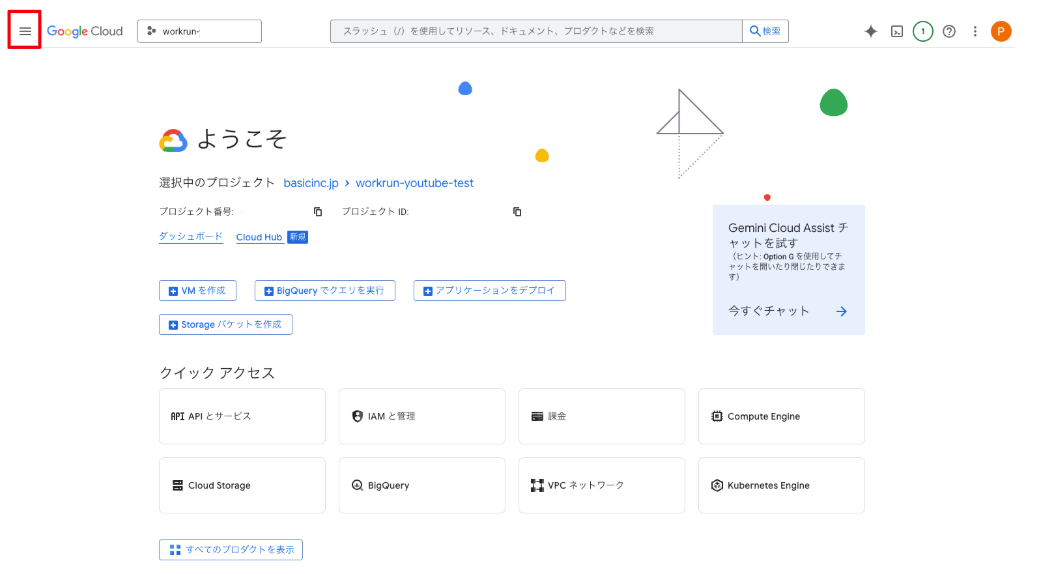Activate Cloud Shell terminal icon

[x=897, y=31]
